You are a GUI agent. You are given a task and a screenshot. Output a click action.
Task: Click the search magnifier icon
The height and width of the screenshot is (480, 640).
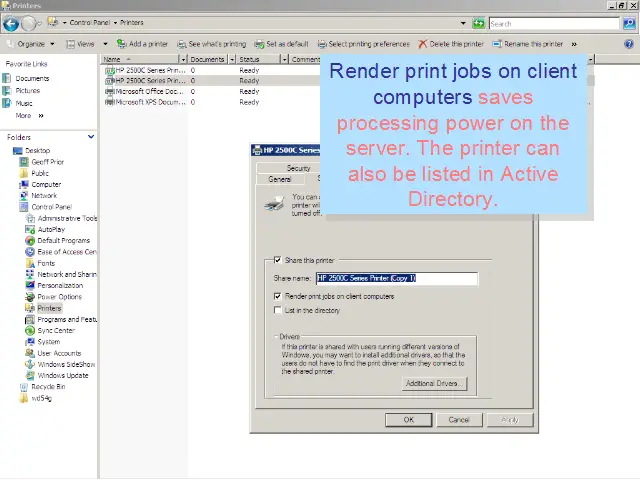[x=629, y=24]
